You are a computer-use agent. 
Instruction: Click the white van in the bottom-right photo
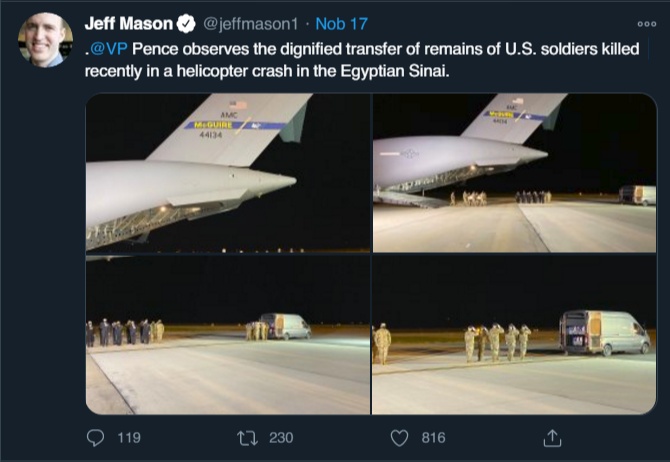coord(605,332)
